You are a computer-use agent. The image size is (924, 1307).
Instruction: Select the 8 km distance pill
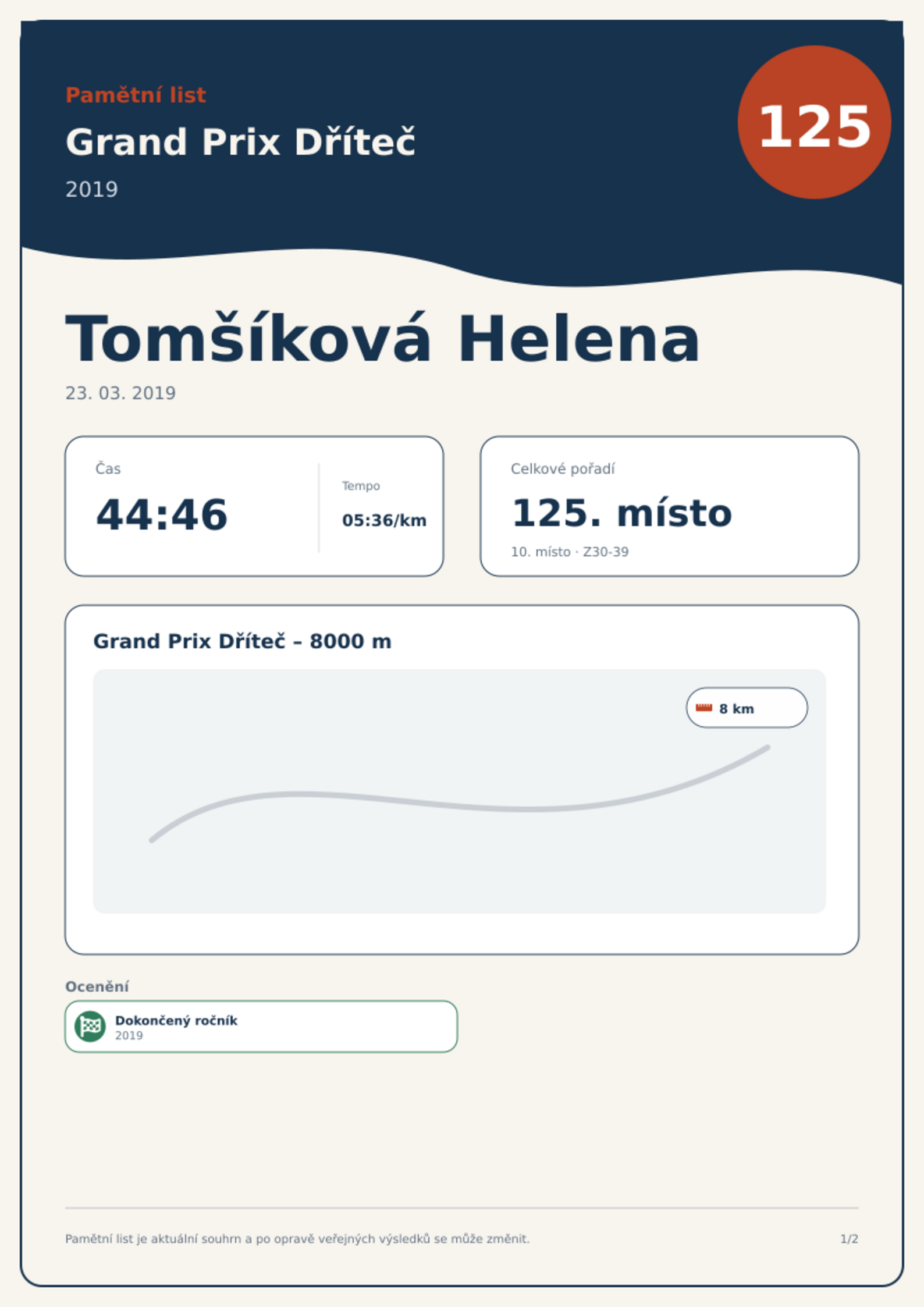(747, 708)
